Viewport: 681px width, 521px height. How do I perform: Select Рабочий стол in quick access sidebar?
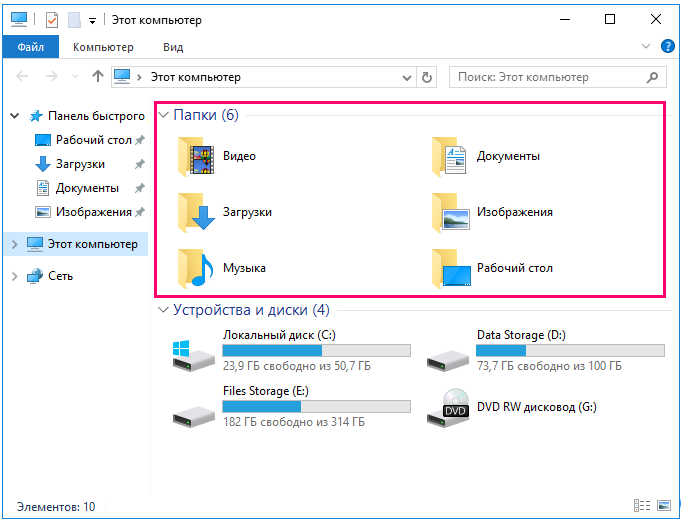coord(94,140)
